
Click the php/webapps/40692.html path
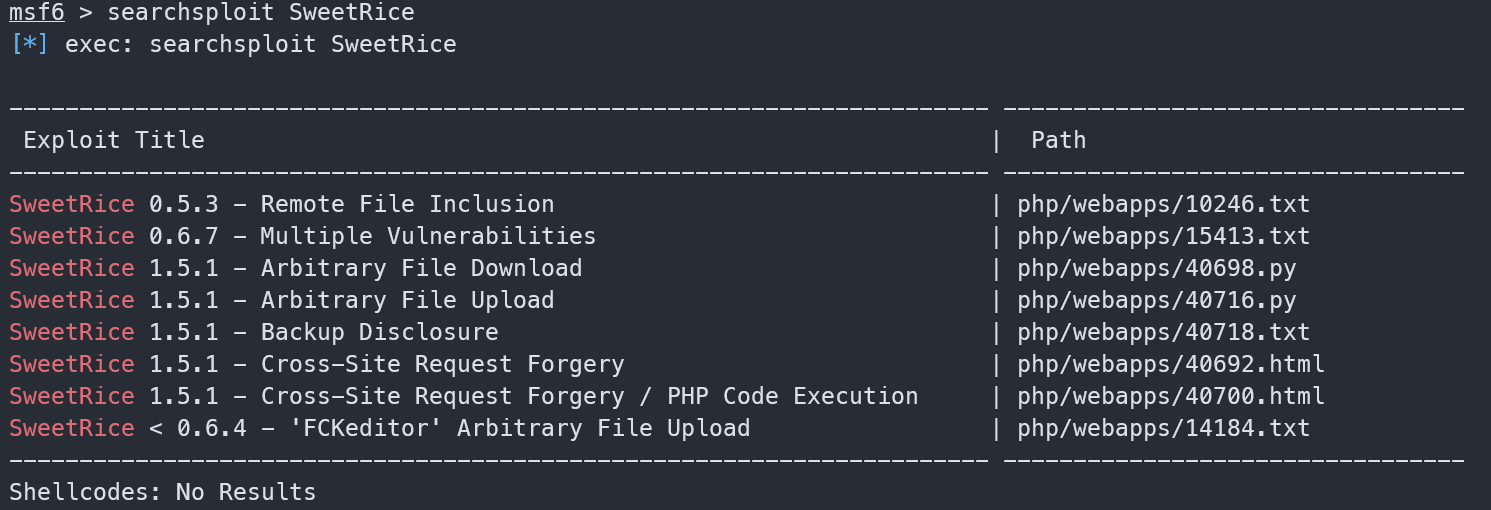(1170, 364)
